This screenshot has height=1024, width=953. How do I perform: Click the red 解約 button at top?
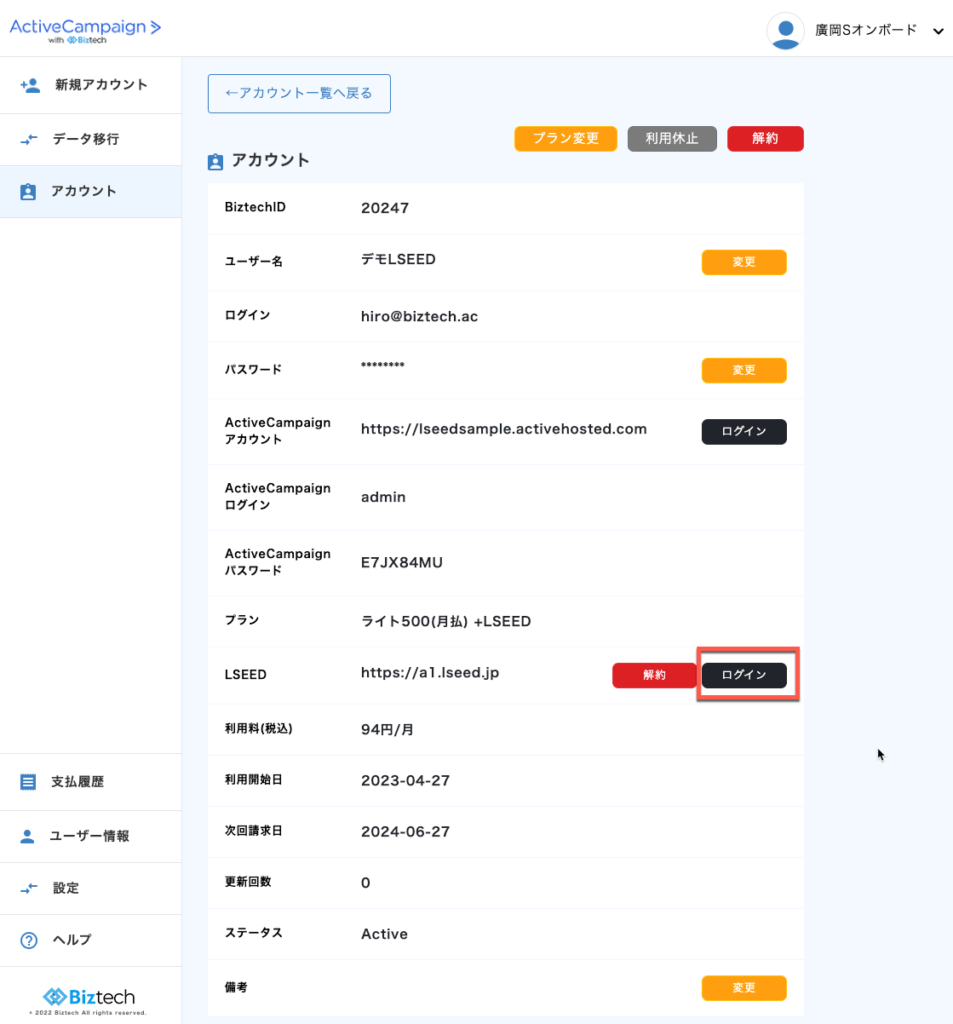[765, 139]
